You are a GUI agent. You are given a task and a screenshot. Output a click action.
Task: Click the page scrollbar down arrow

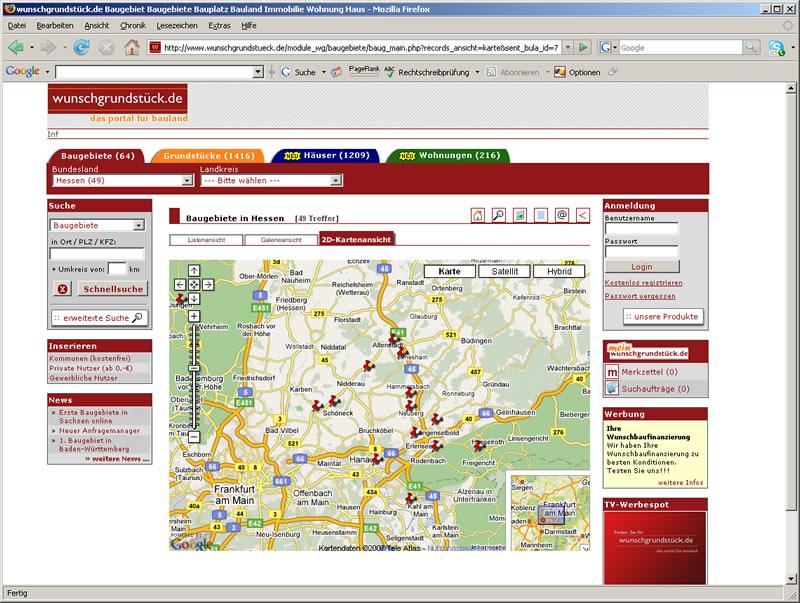[791, 579]
